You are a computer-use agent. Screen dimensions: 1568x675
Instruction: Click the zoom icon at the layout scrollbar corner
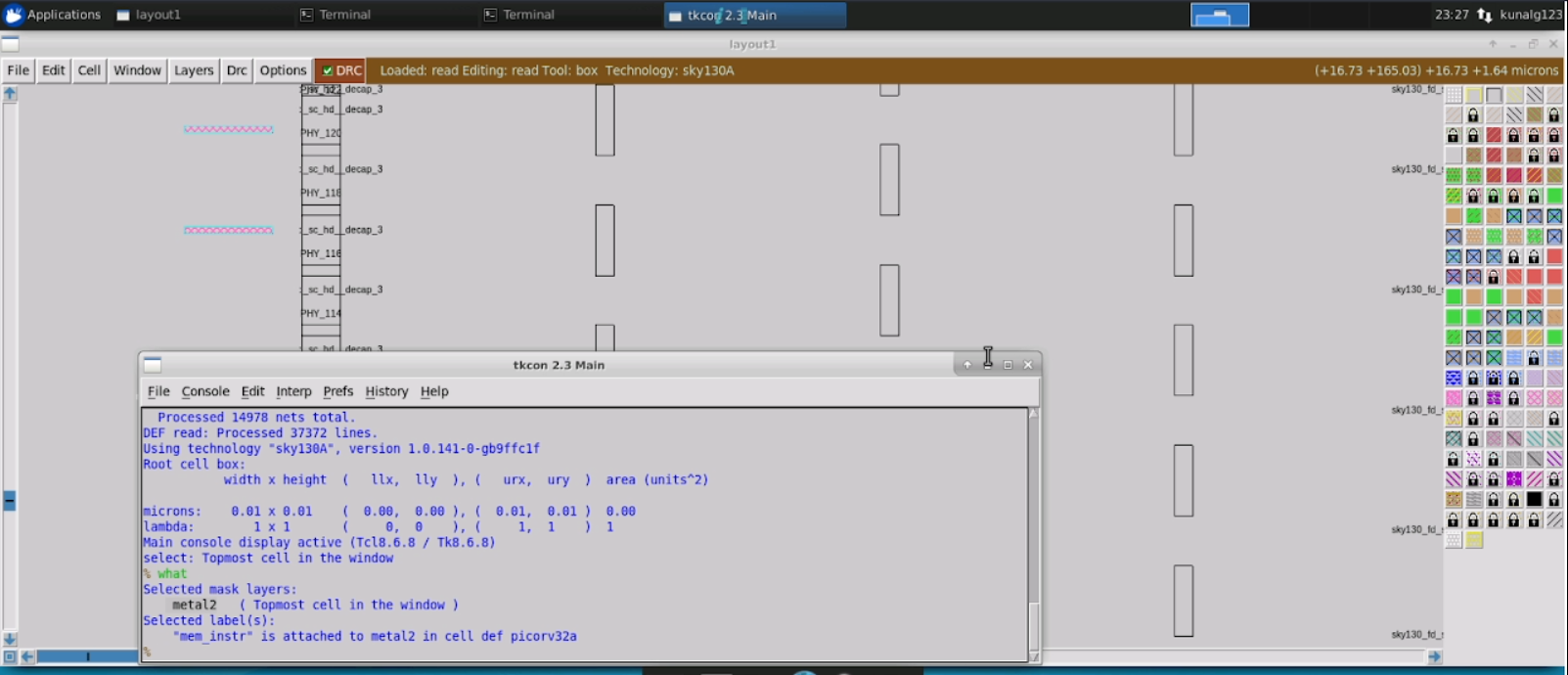click(x=10, y=656)
